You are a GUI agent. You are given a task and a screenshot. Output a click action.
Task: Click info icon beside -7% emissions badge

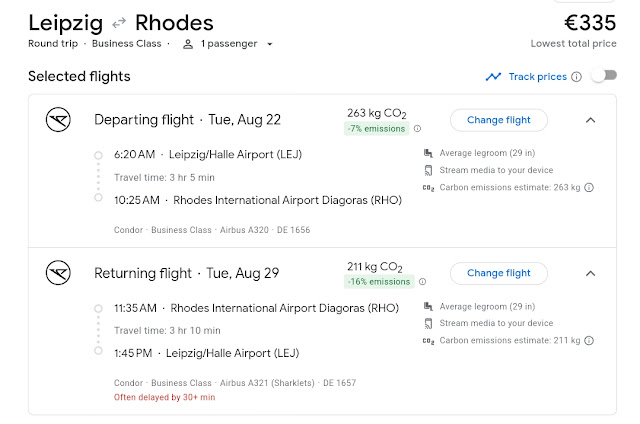click(x=418, y=128)
